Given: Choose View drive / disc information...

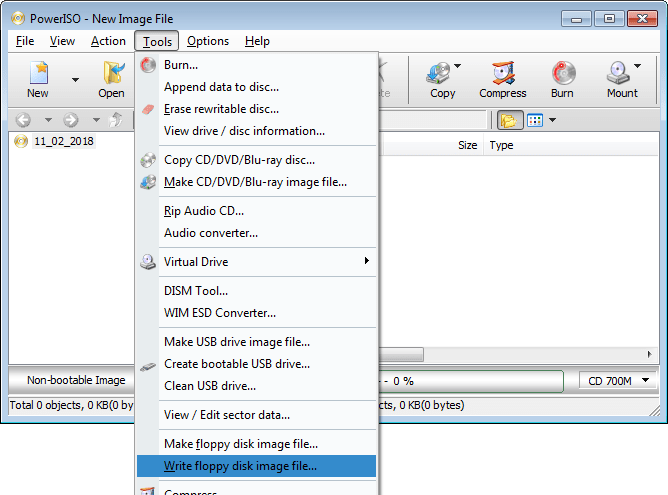Looking at the screenshot, I should 256,131.
